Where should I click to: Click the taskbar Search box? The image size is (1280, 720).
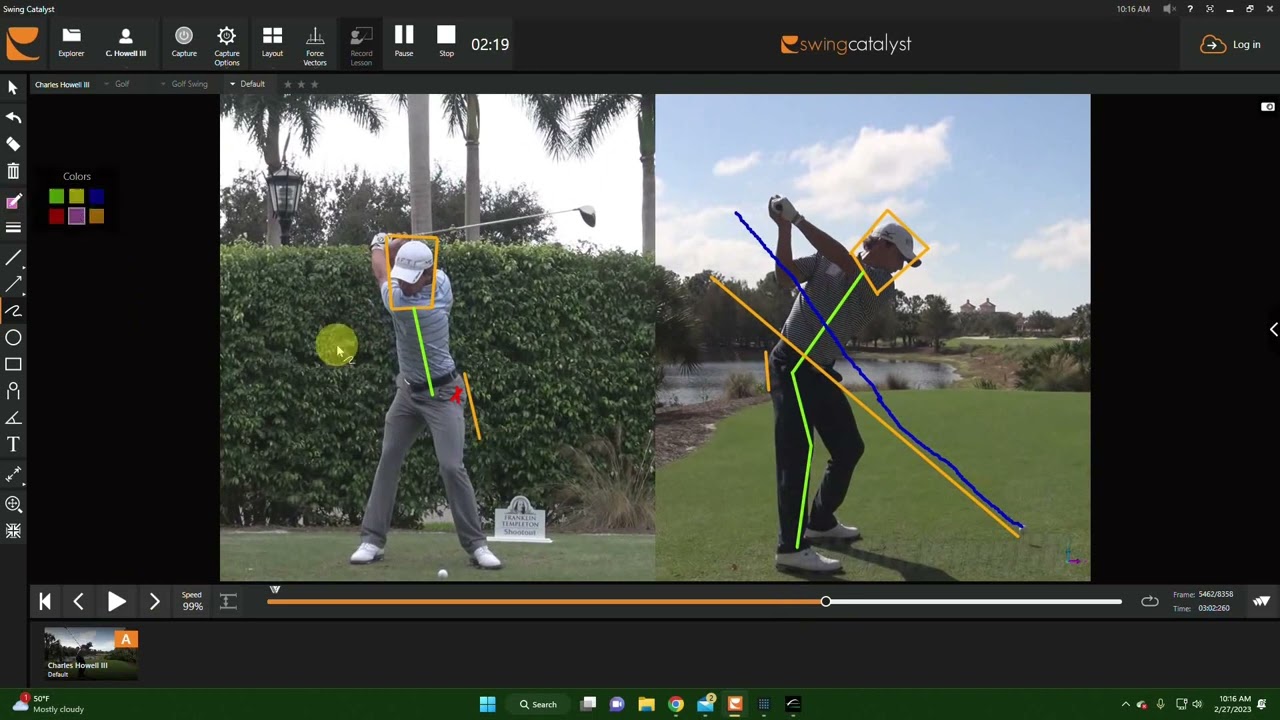(538, 704)
